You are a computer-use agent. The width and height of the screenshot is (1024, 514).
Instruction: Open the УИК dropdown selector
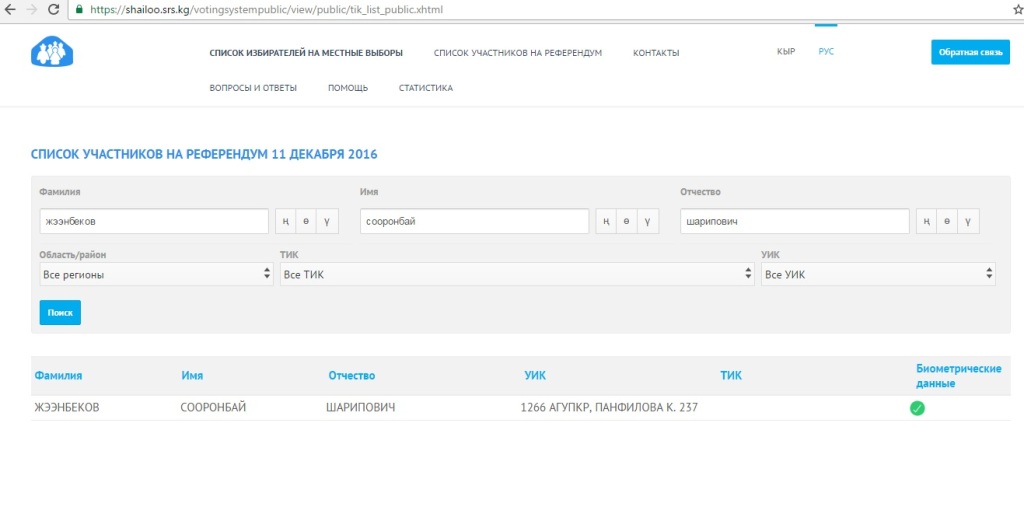pos(878,274)
